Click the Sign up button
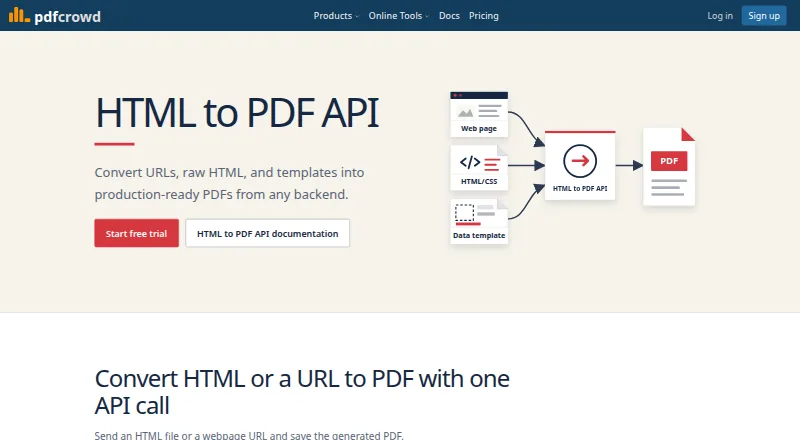 coord(764,16)
